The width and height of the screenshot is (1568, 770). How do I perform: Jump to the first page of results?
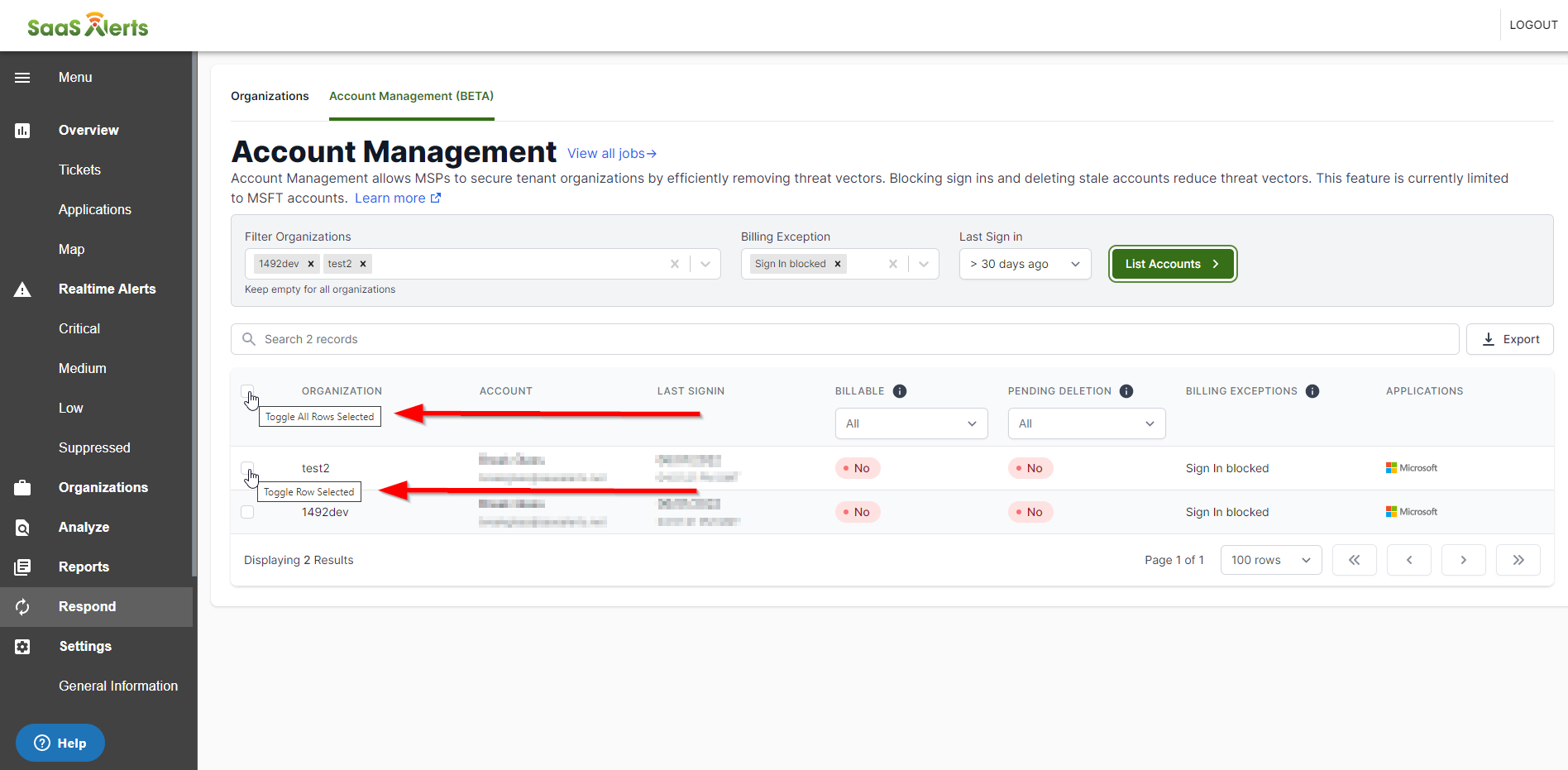[x=1354, y=560]
